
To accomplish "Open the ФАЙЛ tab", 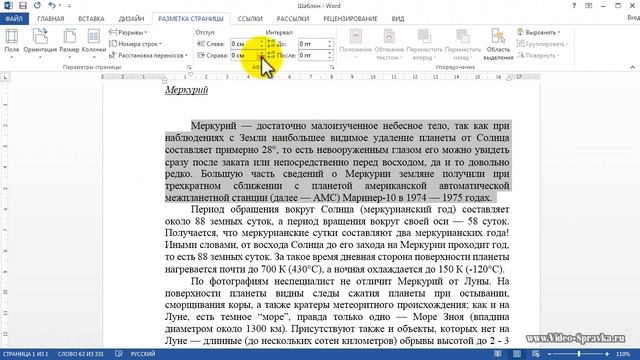I will point(14,19).
